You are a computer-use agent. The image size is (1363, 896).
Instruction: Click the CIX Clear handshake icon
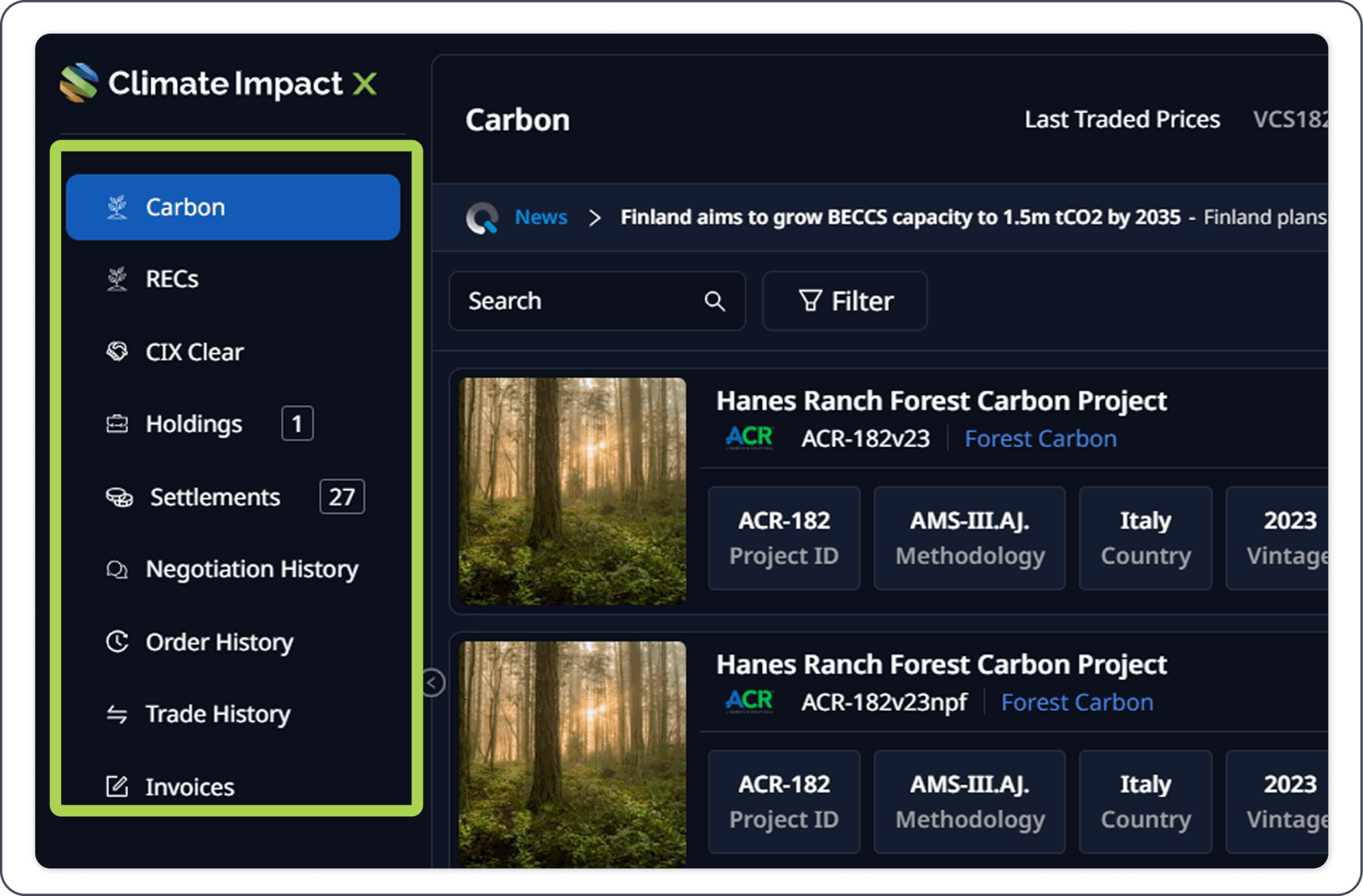tap(117, 351)
